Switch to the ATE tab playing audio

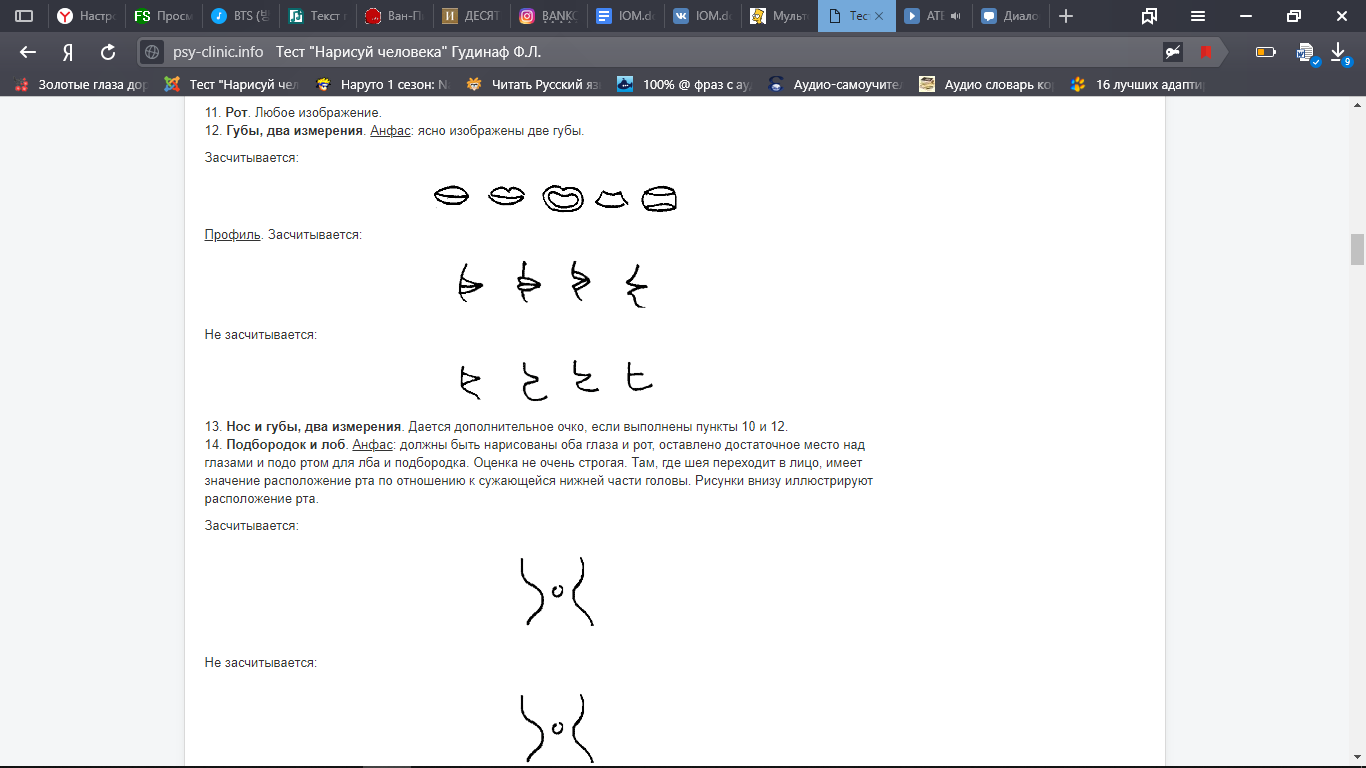pyautogui.click(x=934, y=16)
